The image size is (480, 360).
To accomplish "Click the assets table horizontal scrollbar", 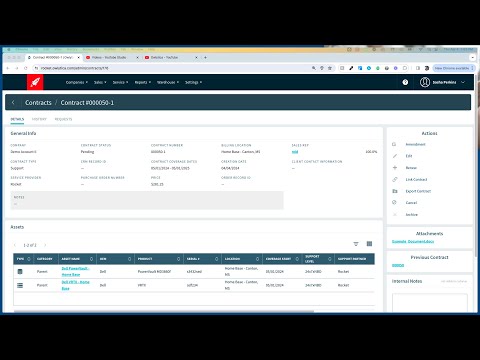I will (x=164, y=312).
